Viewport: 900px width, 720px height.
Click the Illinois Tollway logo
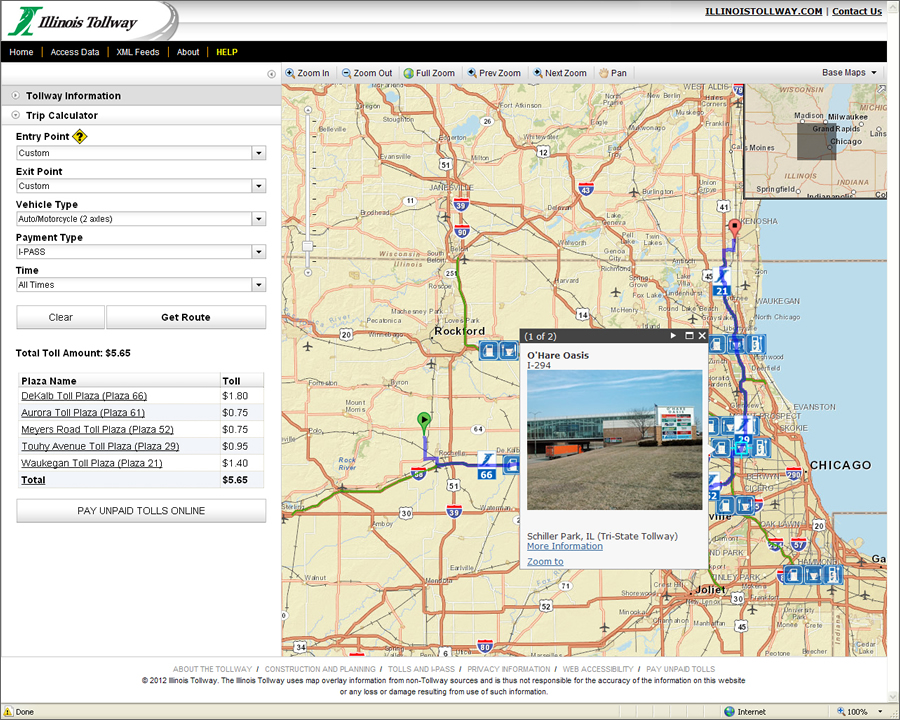point(75,22)
